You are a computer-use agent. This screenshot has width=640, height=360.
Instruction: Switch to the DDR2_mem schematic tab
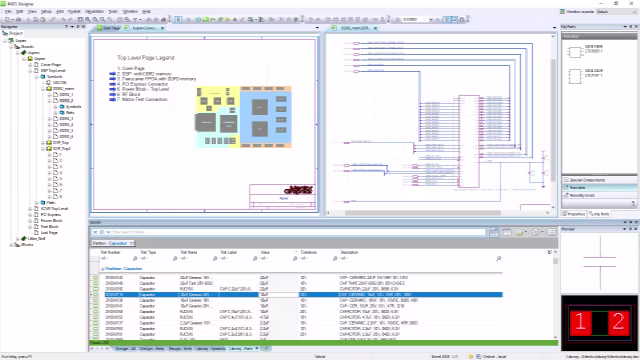pos(354,28)
